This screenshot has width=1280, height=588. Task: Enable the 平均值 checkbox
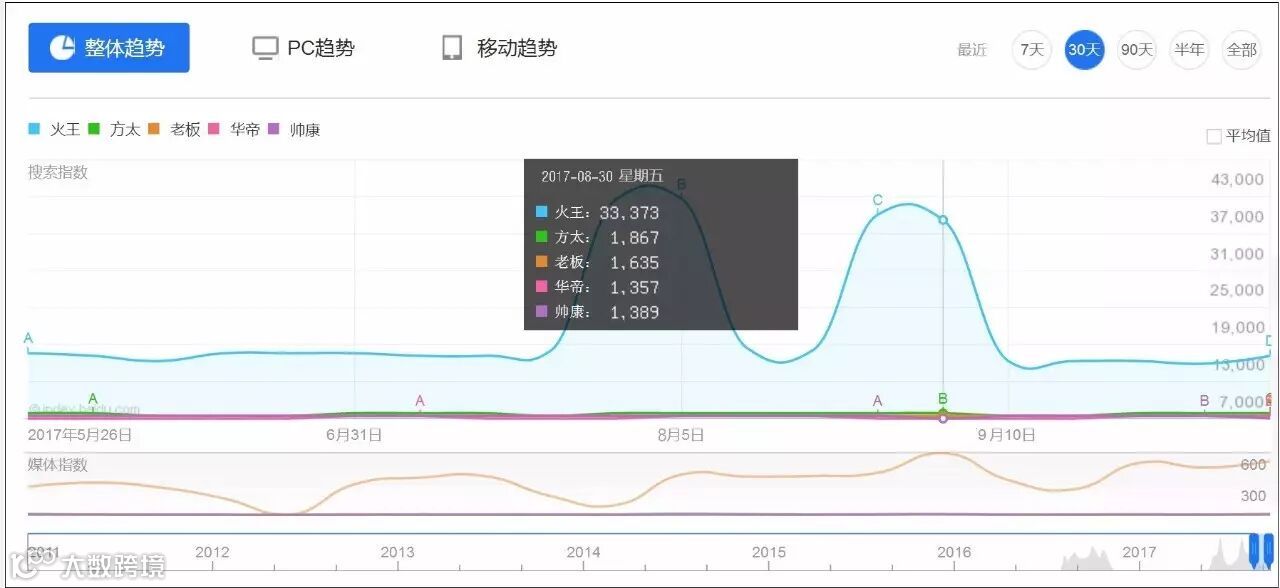[x=1214, y=136]
